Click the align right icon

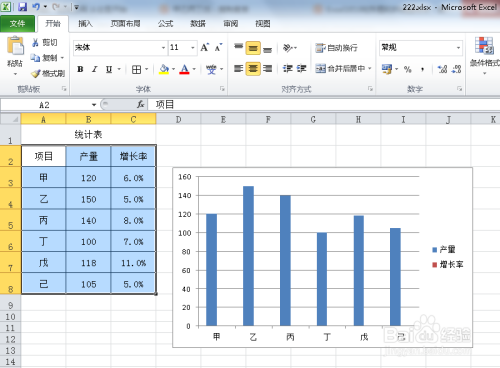267,69
